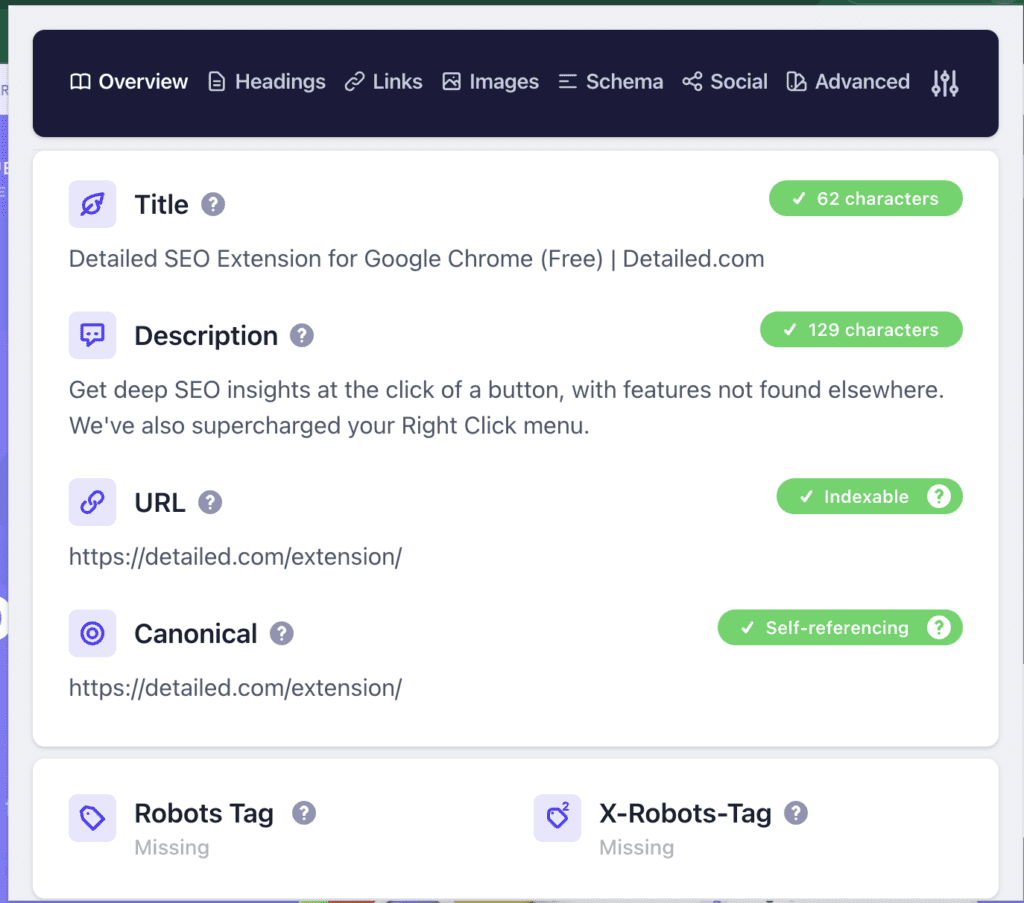Click the Links chain icon in navigation
Image resolution: width=1024 pixels, height=903 pixels.
(x=355, y=82)
